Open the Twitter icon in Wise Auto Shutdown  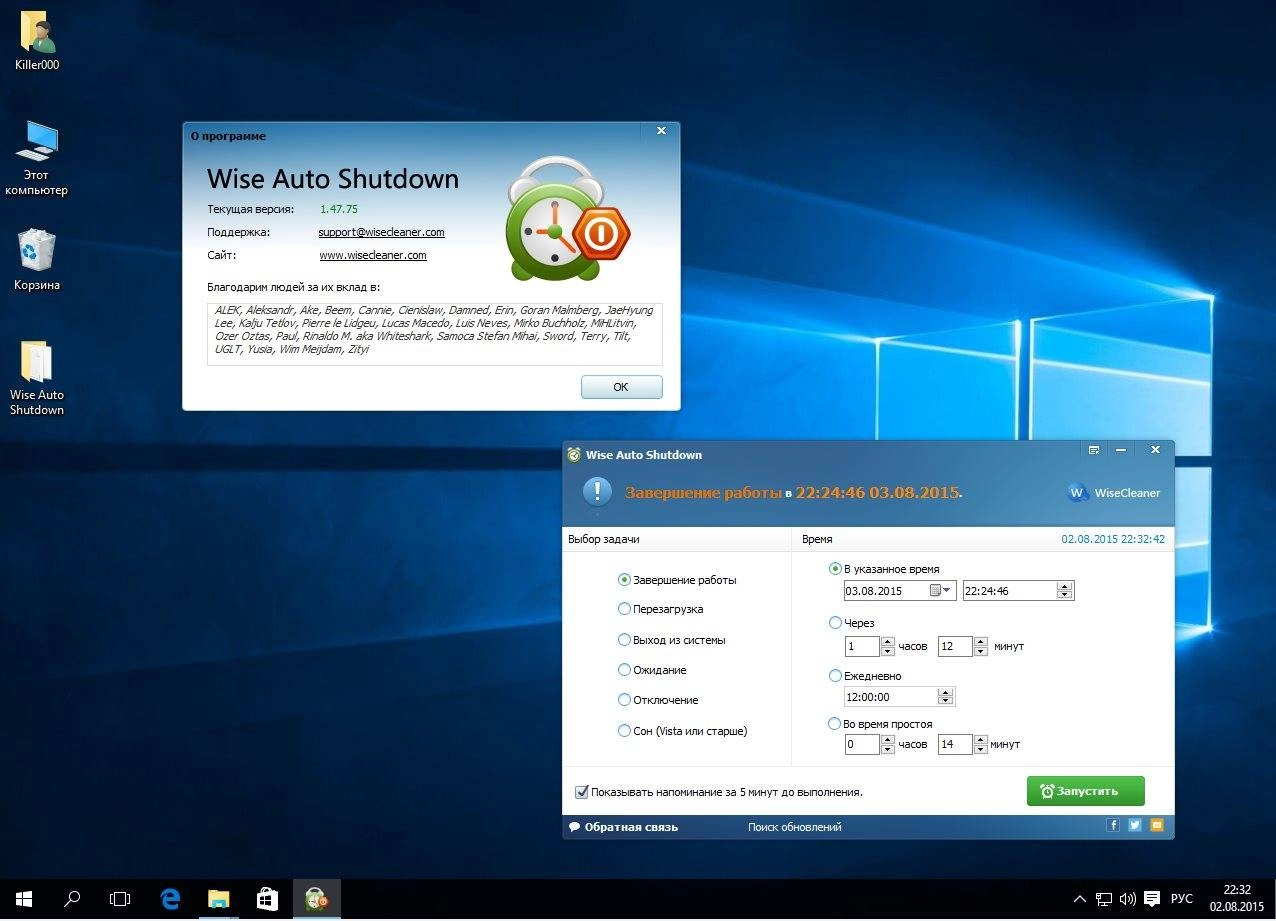click(1135, 826)
